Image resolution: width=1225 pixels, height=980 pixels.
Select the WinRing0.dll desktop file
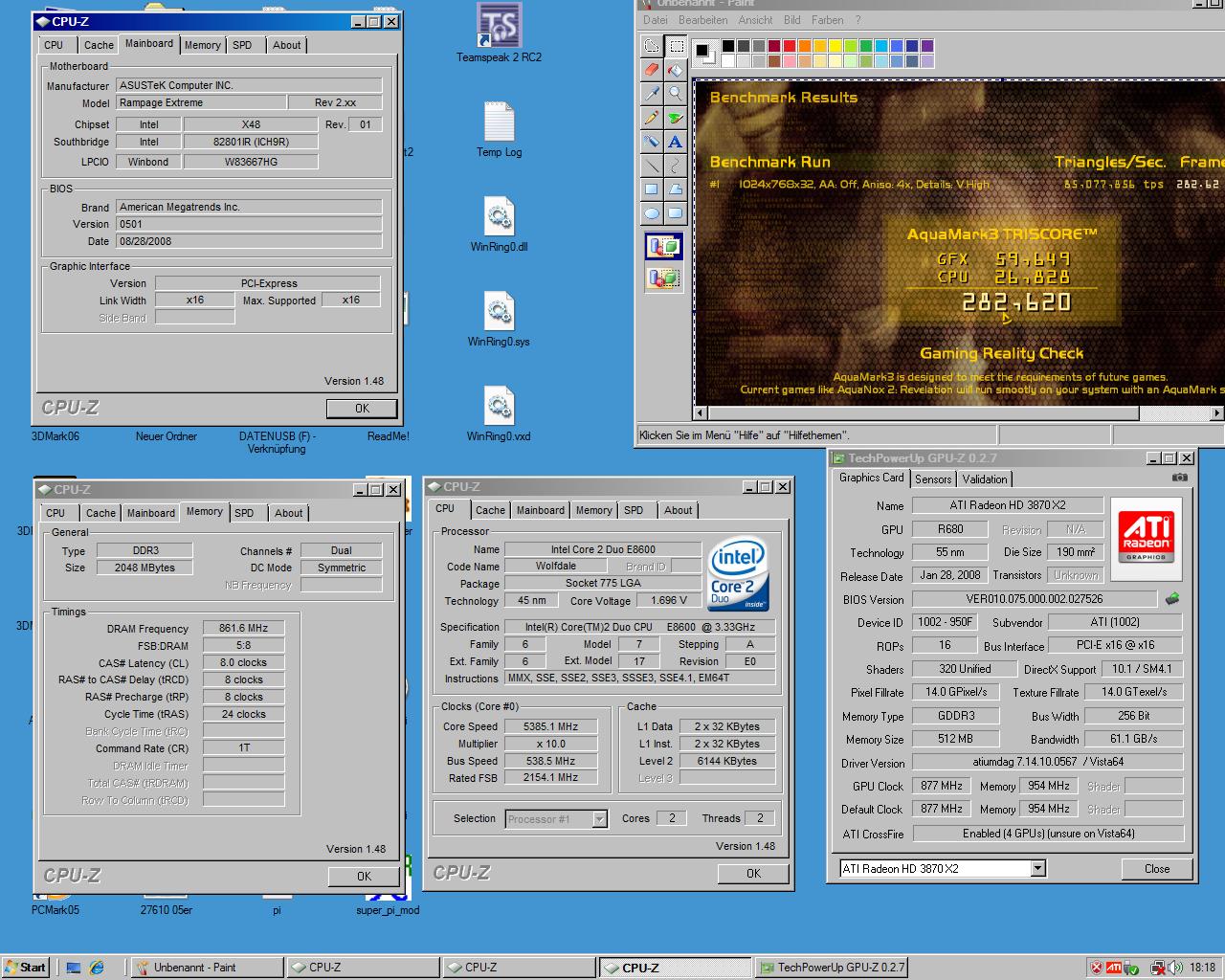coord(499,224)
